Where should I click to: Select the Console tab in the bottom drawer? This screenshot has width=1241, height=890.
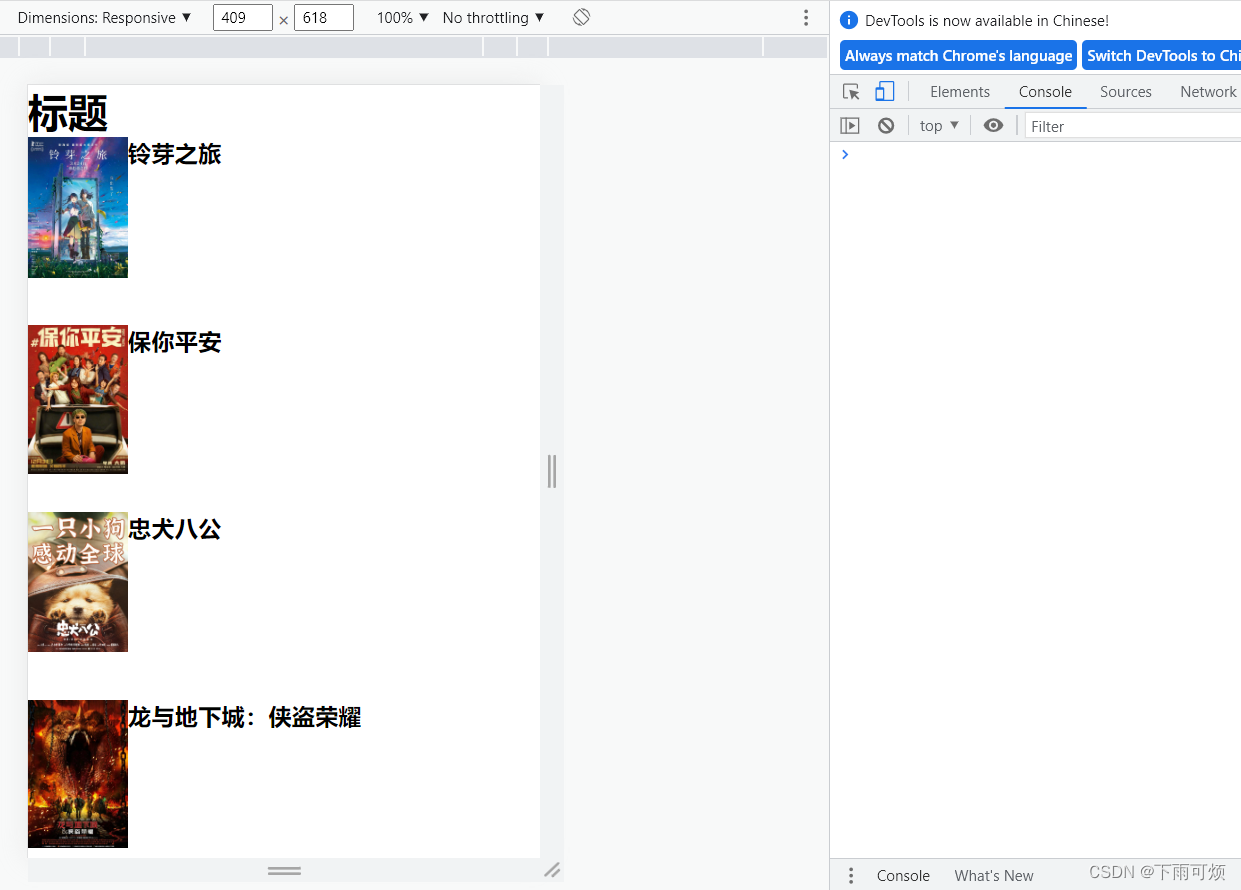[x=903, y=876]
